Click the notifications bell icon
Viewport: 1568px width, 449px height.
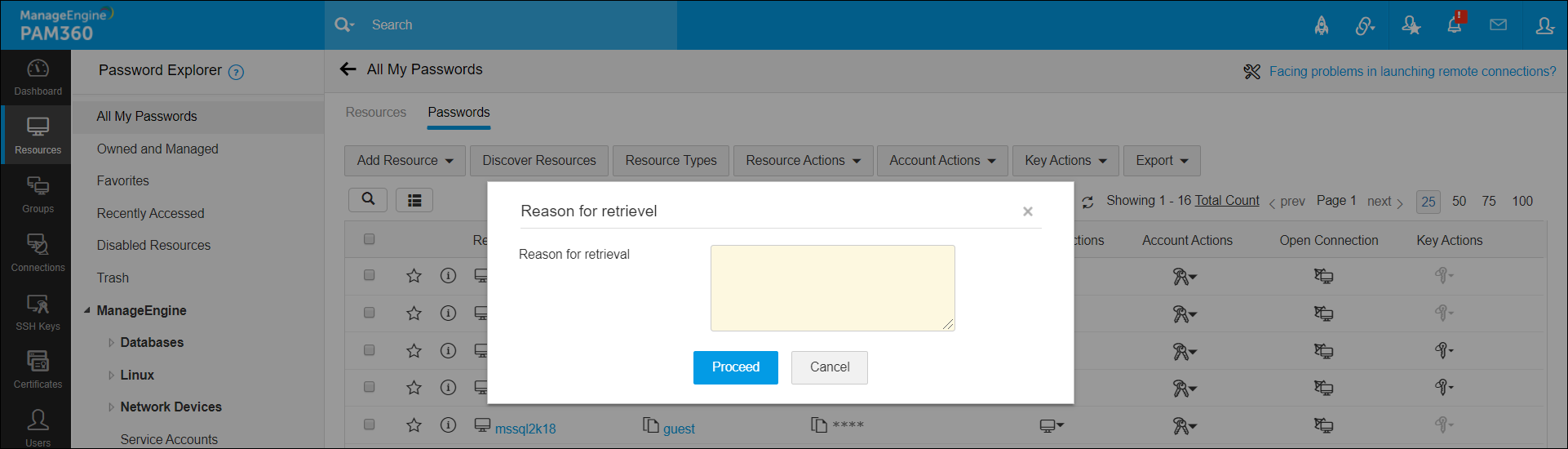(x=1454, y=25)
